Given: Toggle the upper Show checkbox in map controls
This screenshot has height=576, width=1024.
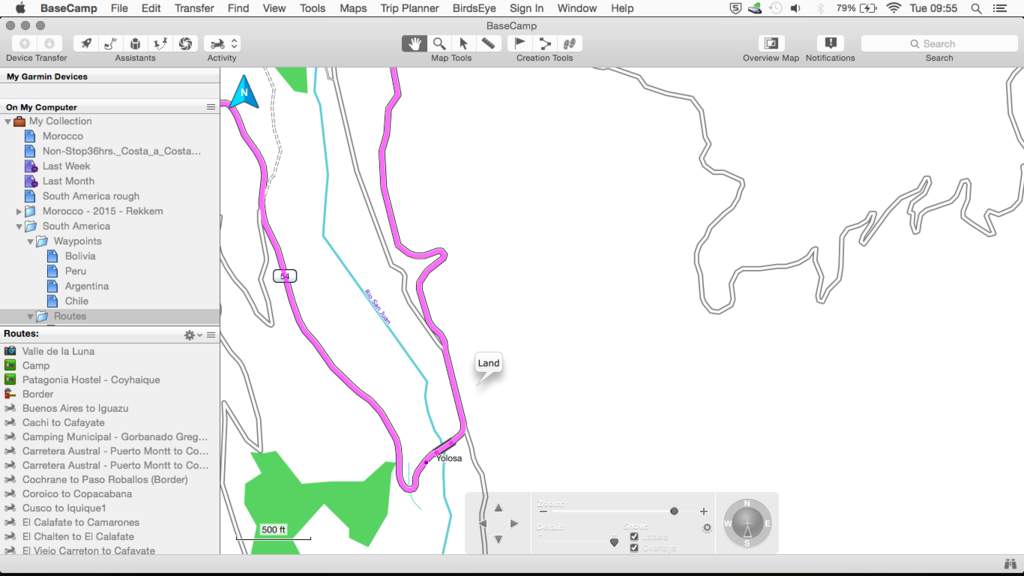Looking at the screenshot, I should pos(633,537).
